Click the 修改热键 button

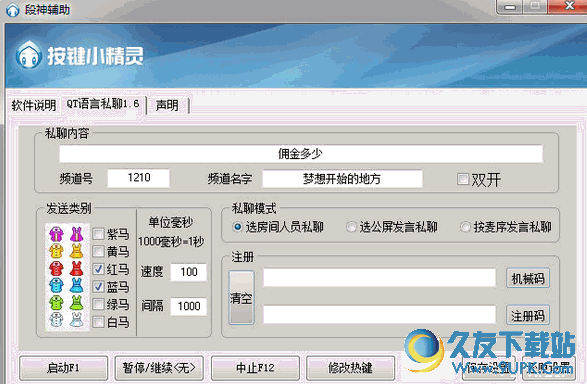tap(350, 368)
